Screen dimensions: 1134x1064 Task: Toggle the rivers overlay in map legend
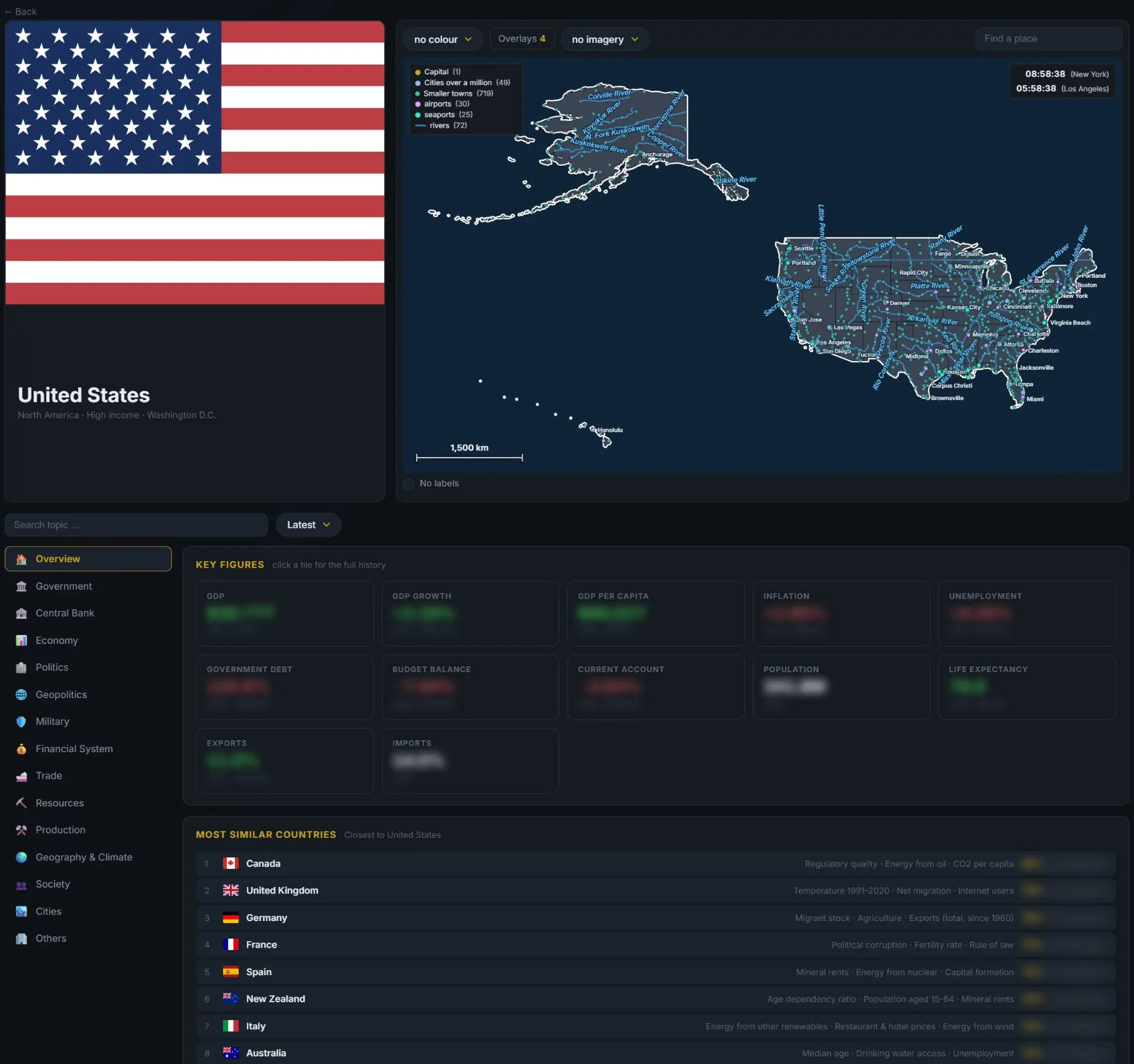(x=441, y=125)
